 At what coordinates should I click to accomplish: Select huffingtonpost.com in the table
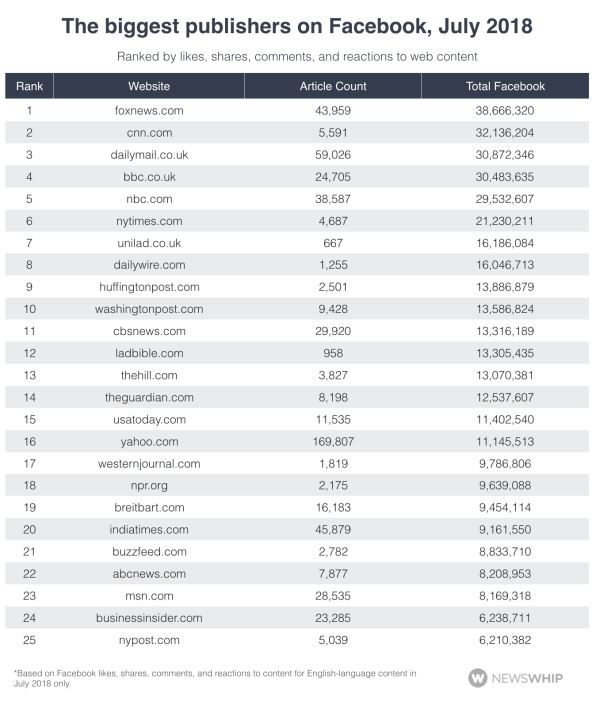(149, 287)
